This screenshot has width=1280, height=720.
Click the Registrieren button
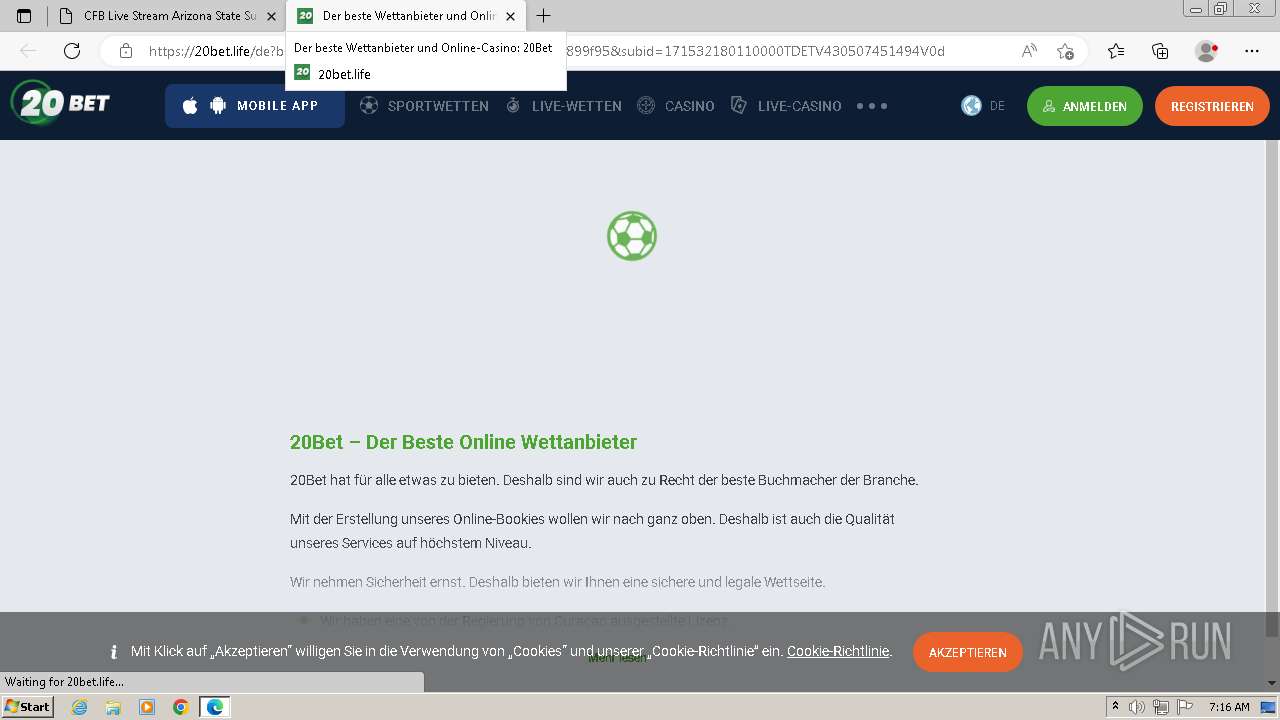pyautogui.click(x=1212, y=106)
